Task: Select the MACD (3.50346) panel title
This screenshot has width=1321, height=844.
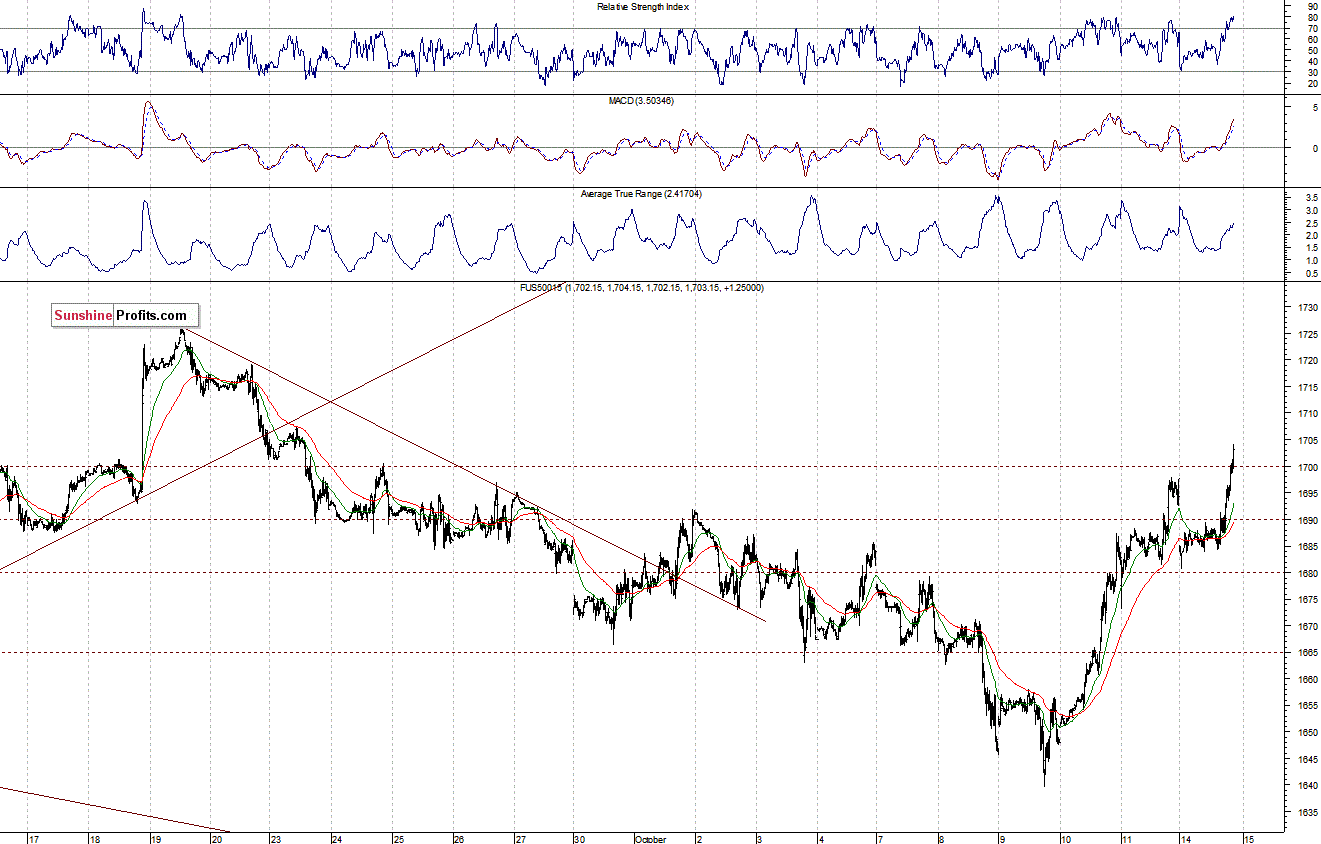Action: point(642,101)
